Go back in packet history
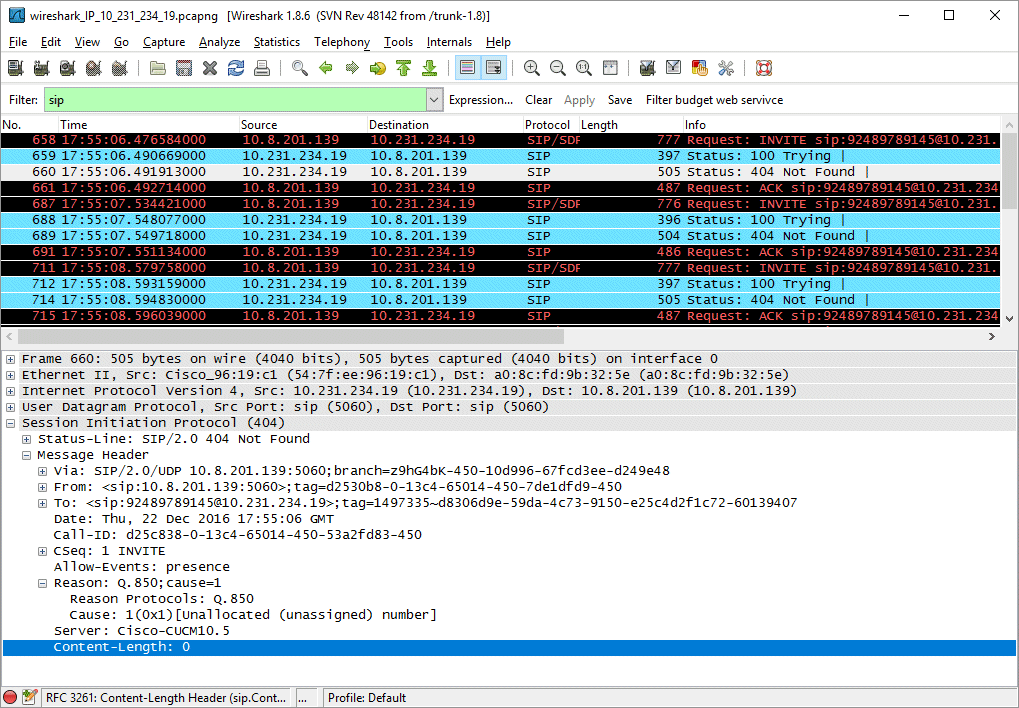This screenshot has width=1019, height=708. [x=326, y=68]
